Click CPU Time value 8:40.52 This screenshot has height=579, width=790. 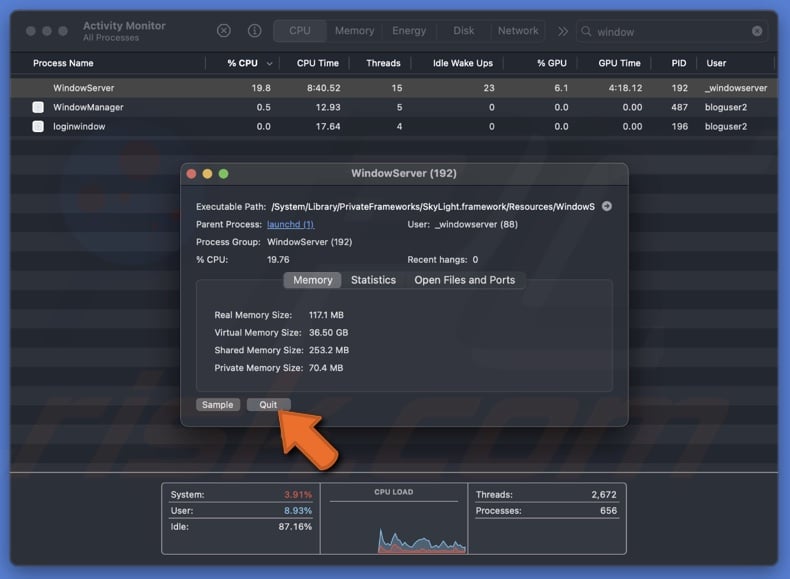[323, 88]
